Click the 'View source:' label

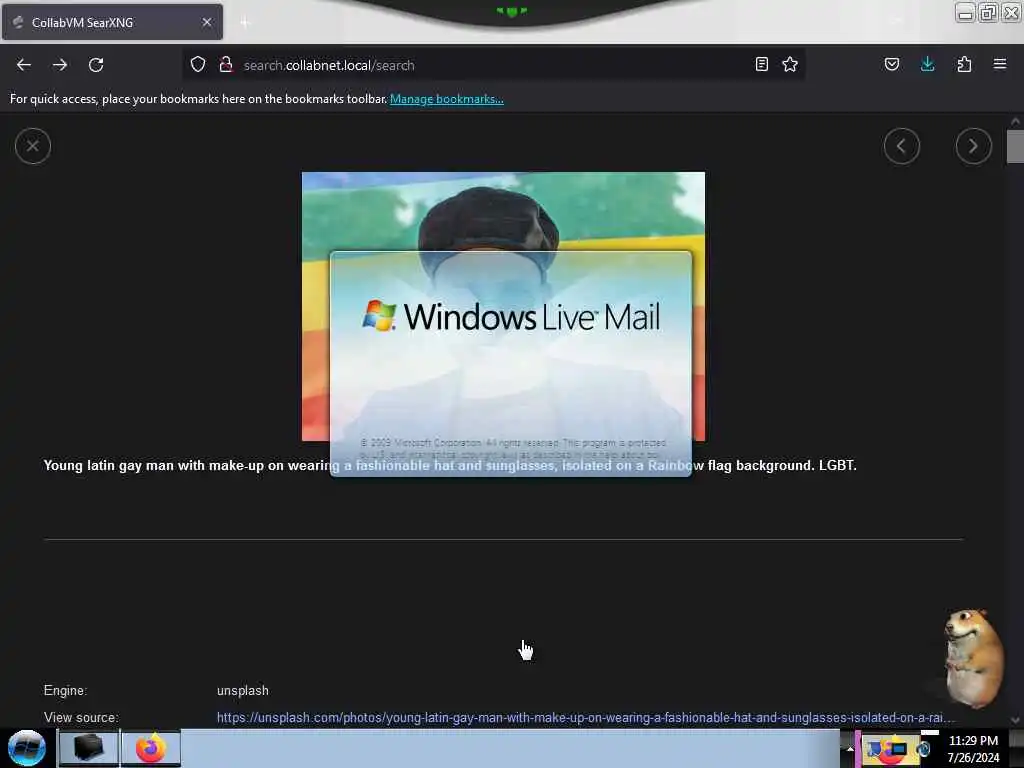(x=81, y=717)
